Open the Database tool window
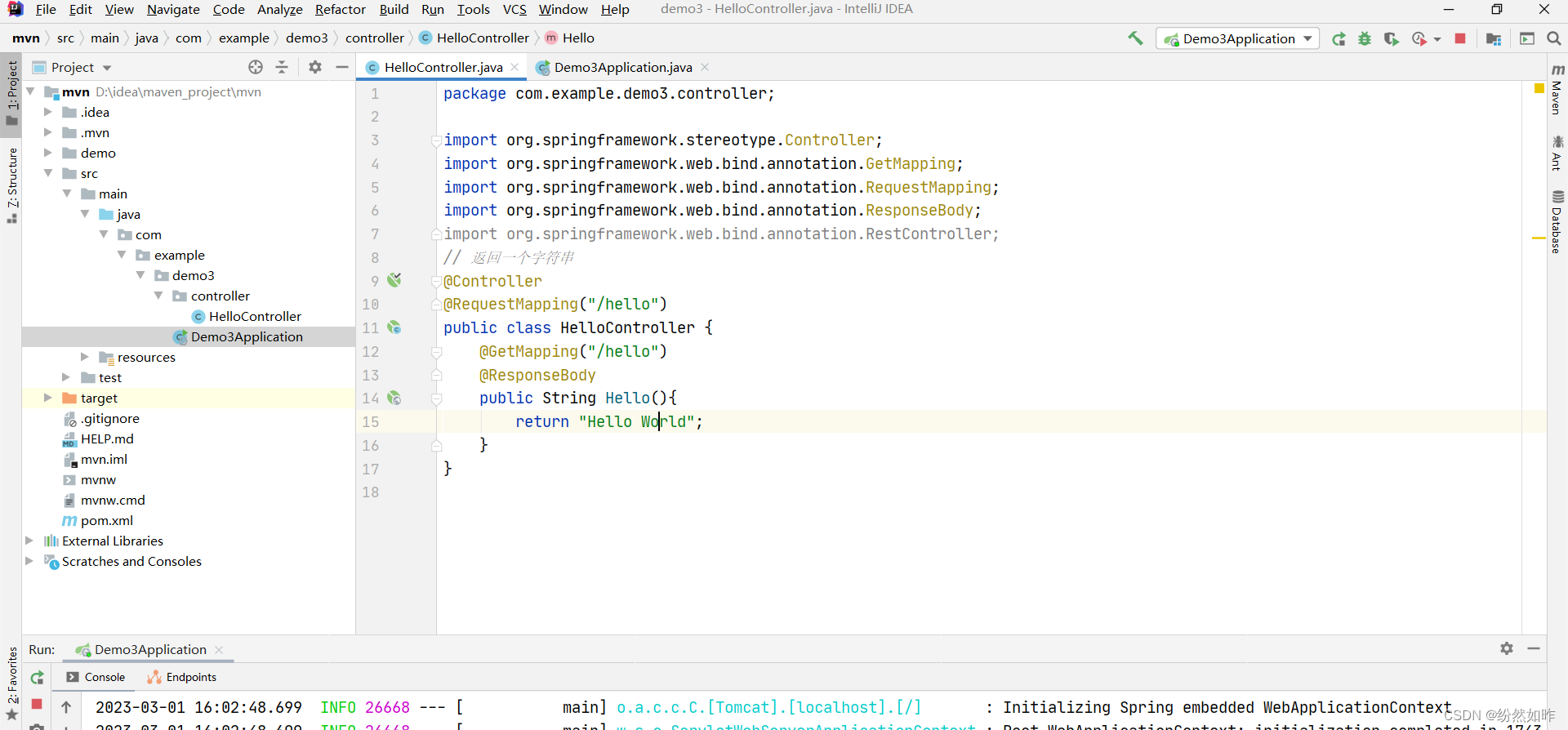 [x=1557, y=221]
